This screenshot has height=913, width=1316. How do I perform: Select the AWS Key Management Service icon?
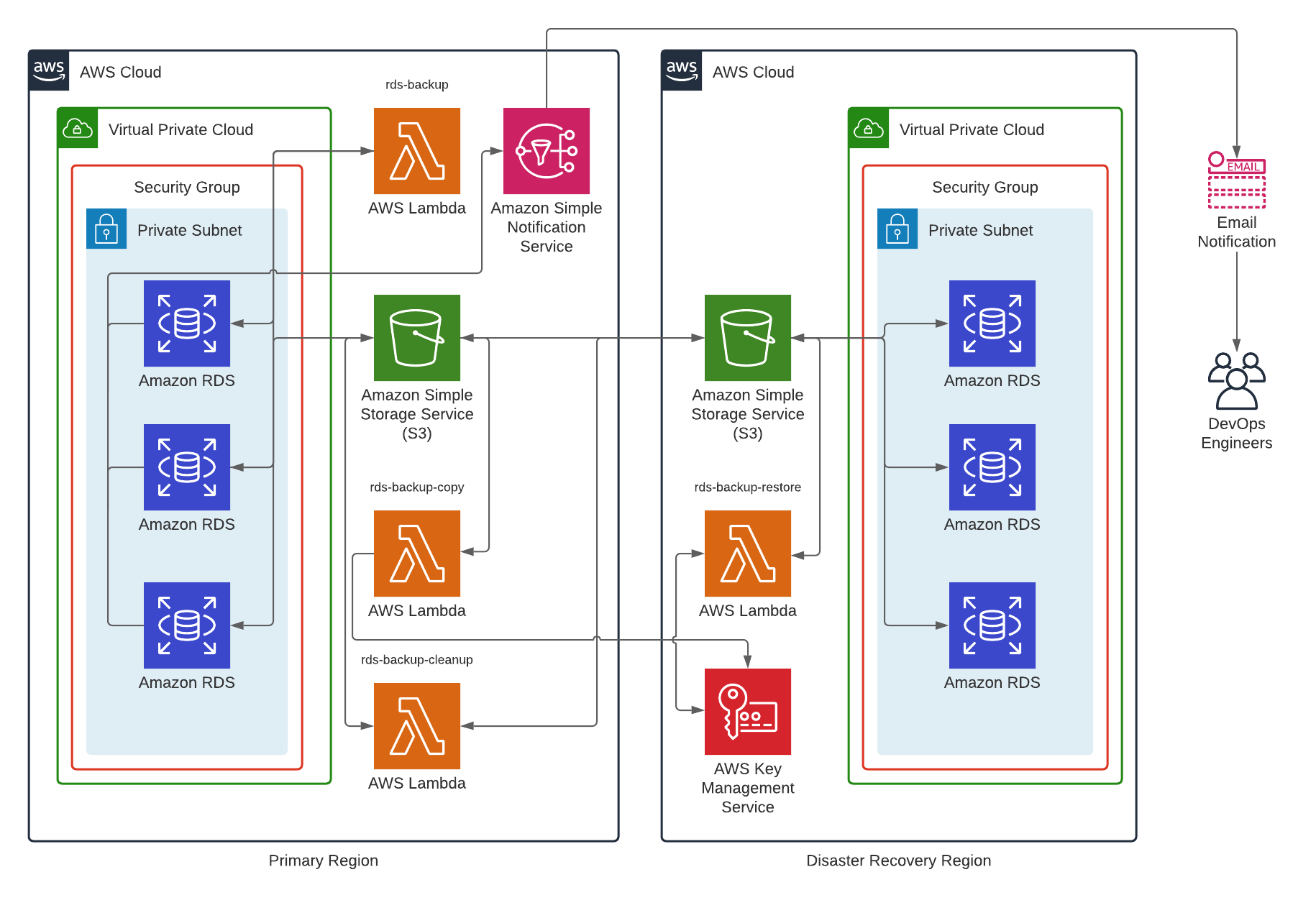(x=748, y=712)
